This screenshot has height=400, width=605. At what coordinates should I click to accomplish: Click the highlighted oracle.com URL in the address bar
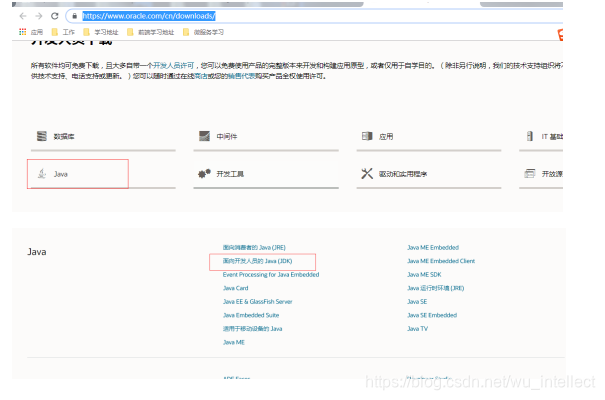(149, 16)
